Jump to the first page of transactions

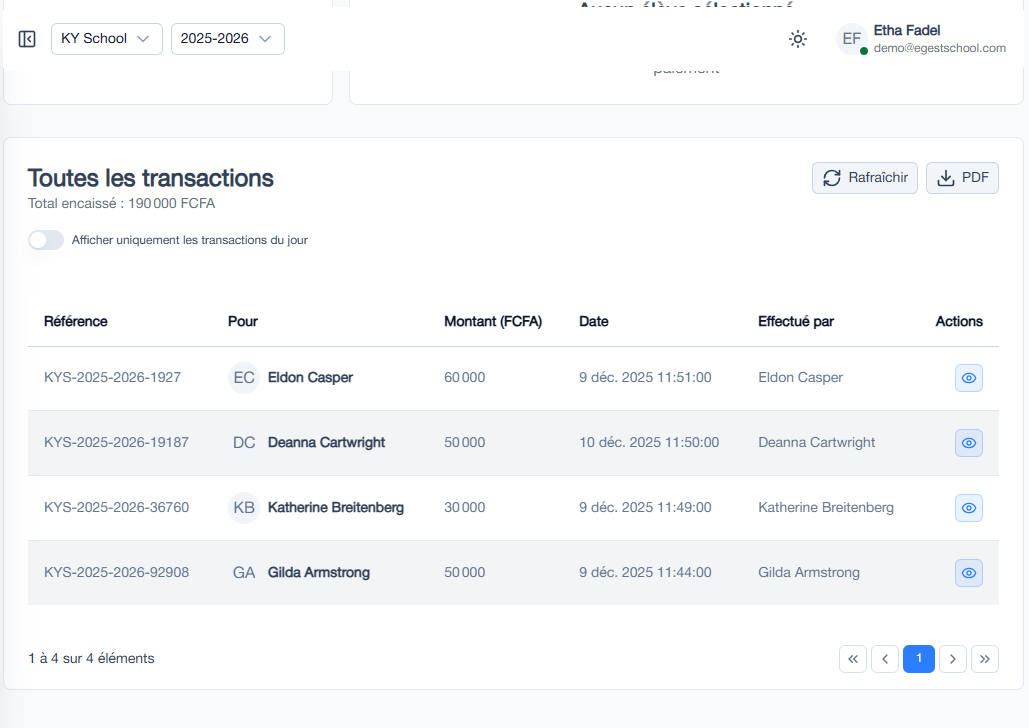(852, 658)
